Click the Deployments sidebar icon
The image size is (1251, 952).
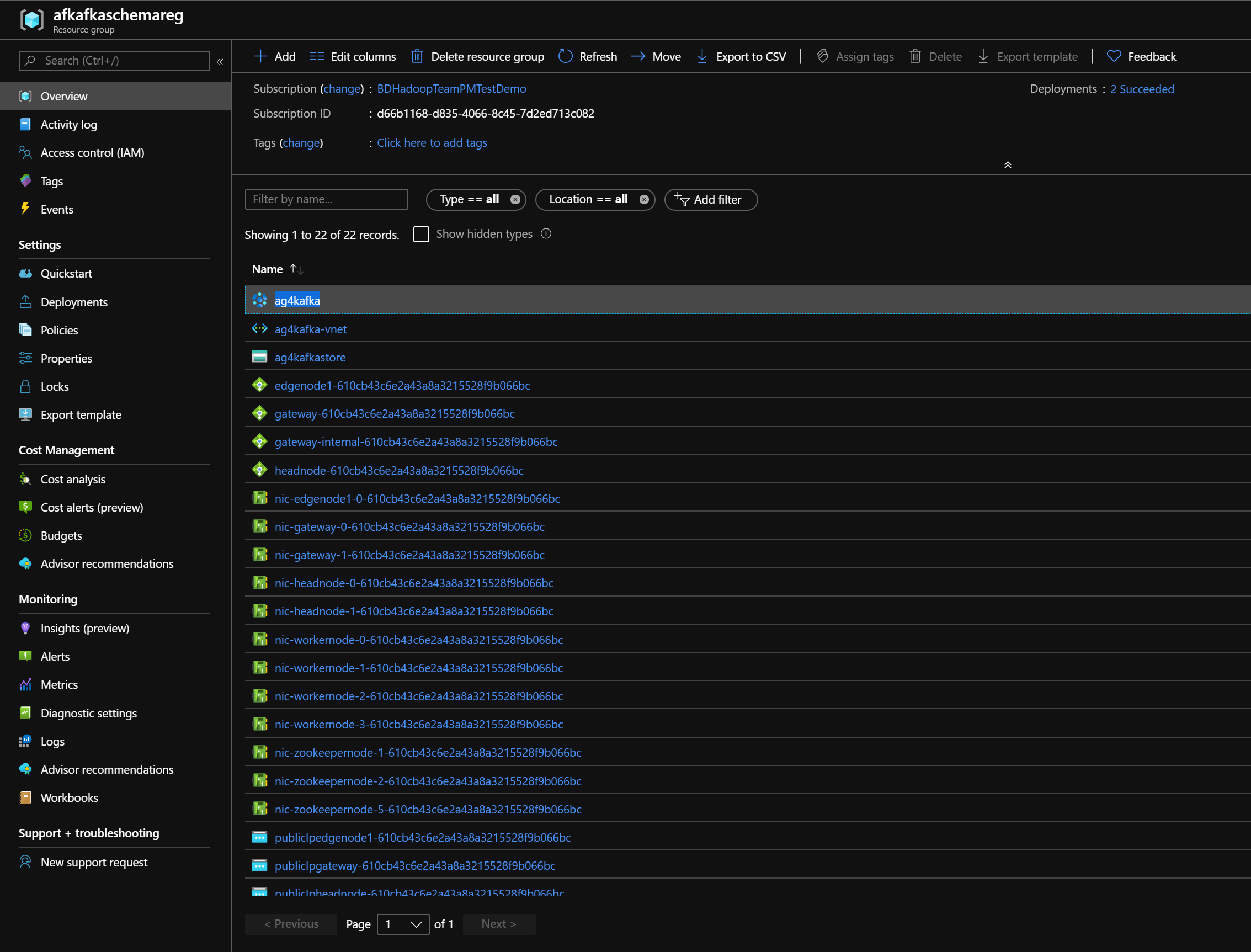point(25,301)
